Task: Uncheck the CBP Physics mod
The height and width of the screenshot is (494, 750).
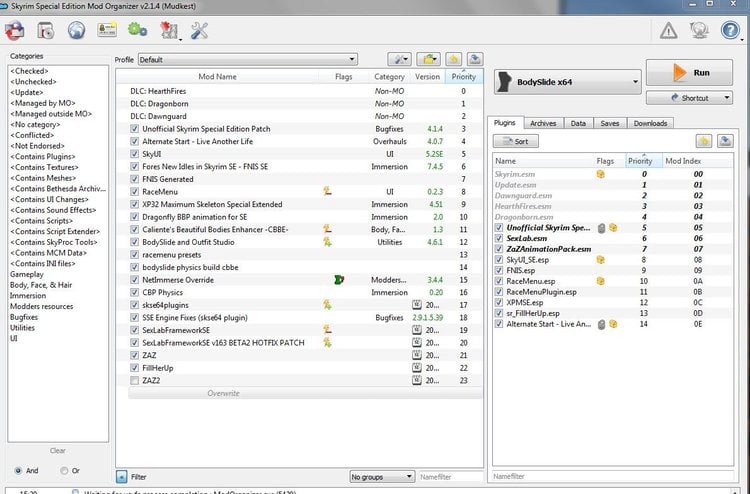Action: (x=134, y=292)
